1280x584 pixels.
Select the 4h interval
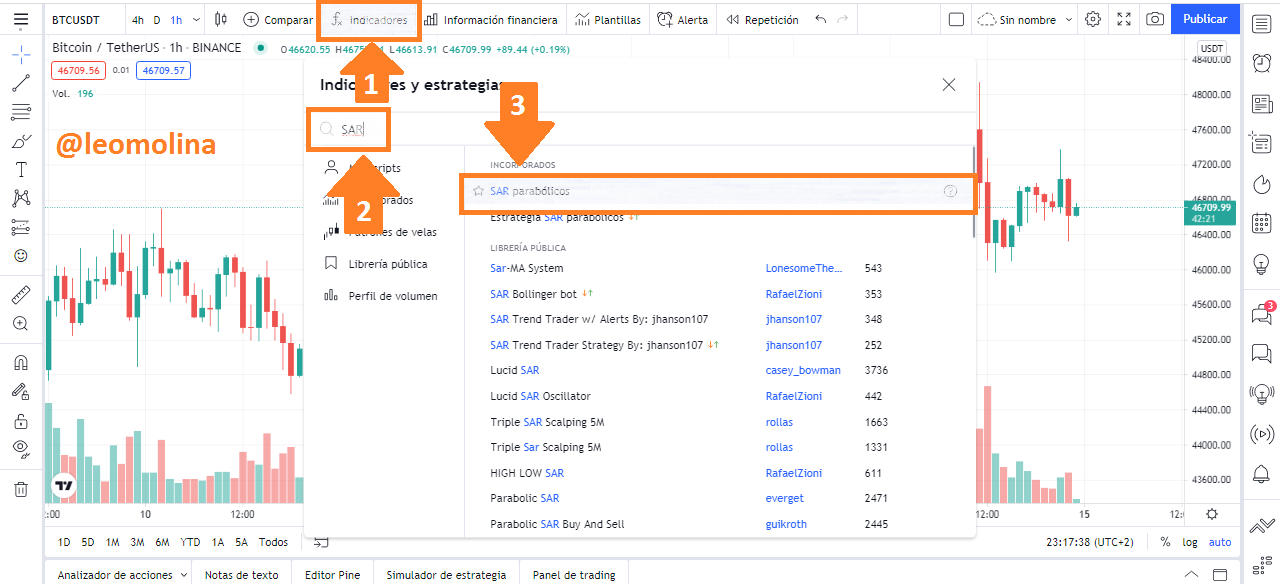click(x=138, y=19)
